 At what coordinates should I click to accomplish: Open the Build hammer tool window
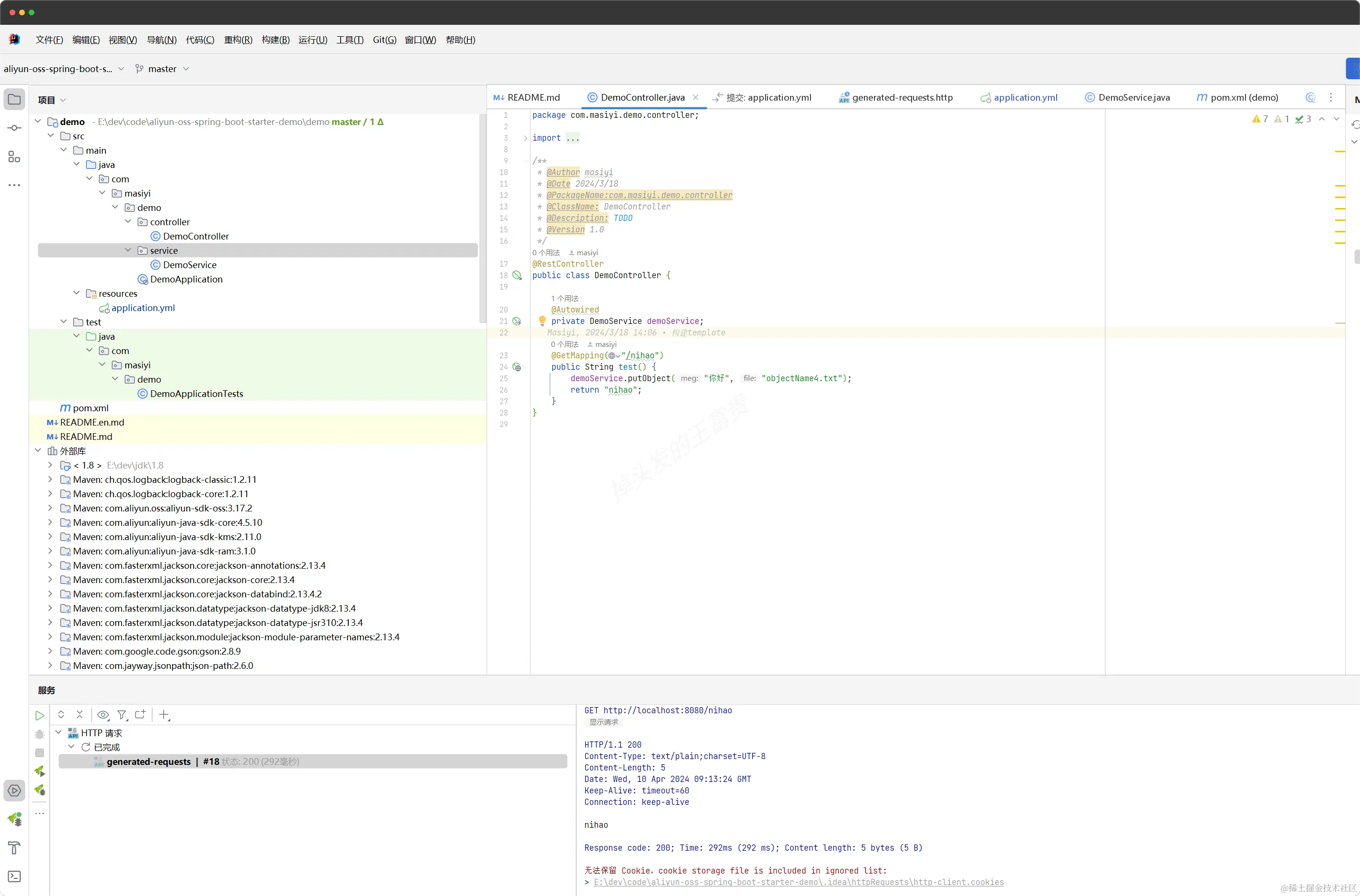14,847
